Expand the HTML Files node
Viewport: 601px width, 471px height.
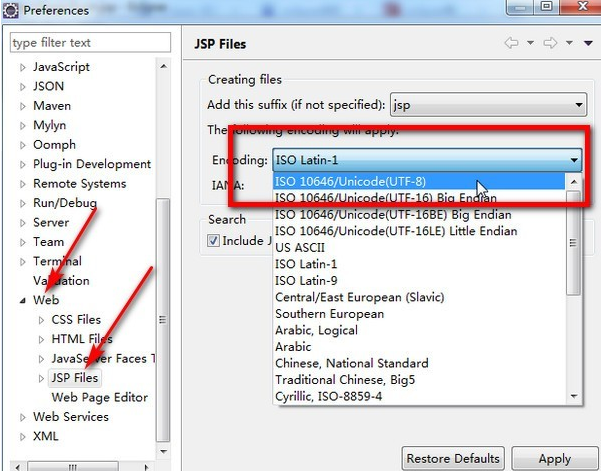tap(41, 340)
